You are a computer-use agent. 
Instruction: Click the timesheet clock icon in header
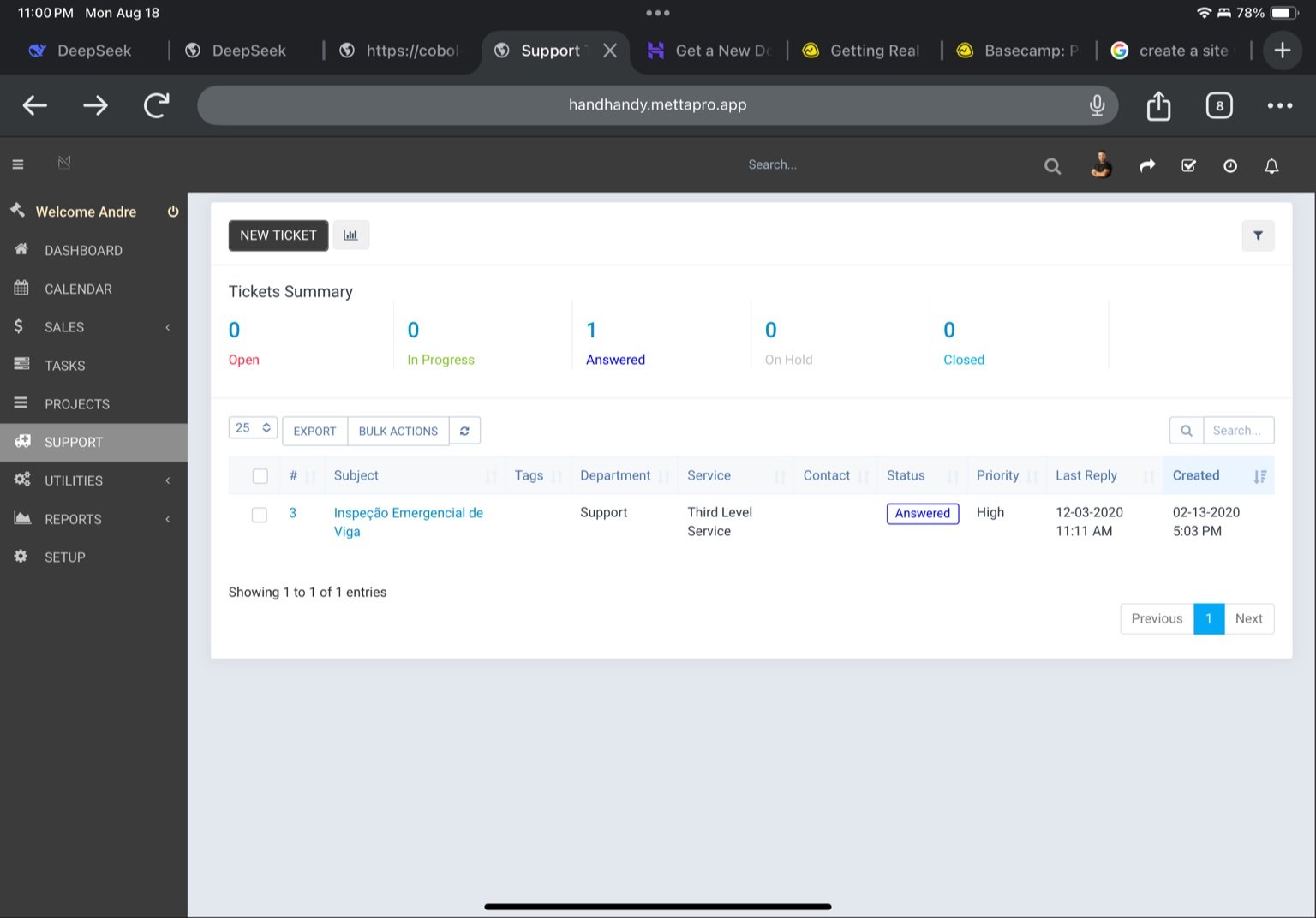[1229, 166]
